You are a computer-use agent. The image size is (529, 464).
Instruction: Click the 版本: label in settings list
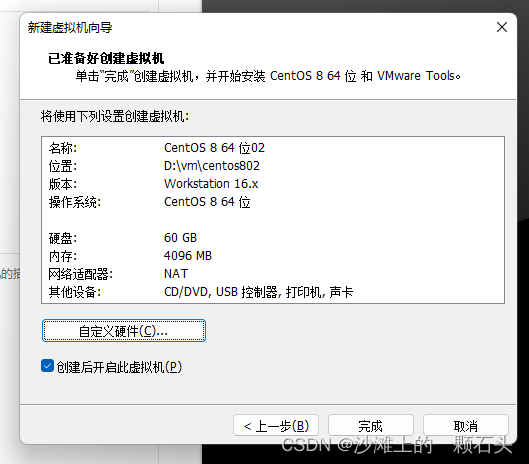click(63, 184)
